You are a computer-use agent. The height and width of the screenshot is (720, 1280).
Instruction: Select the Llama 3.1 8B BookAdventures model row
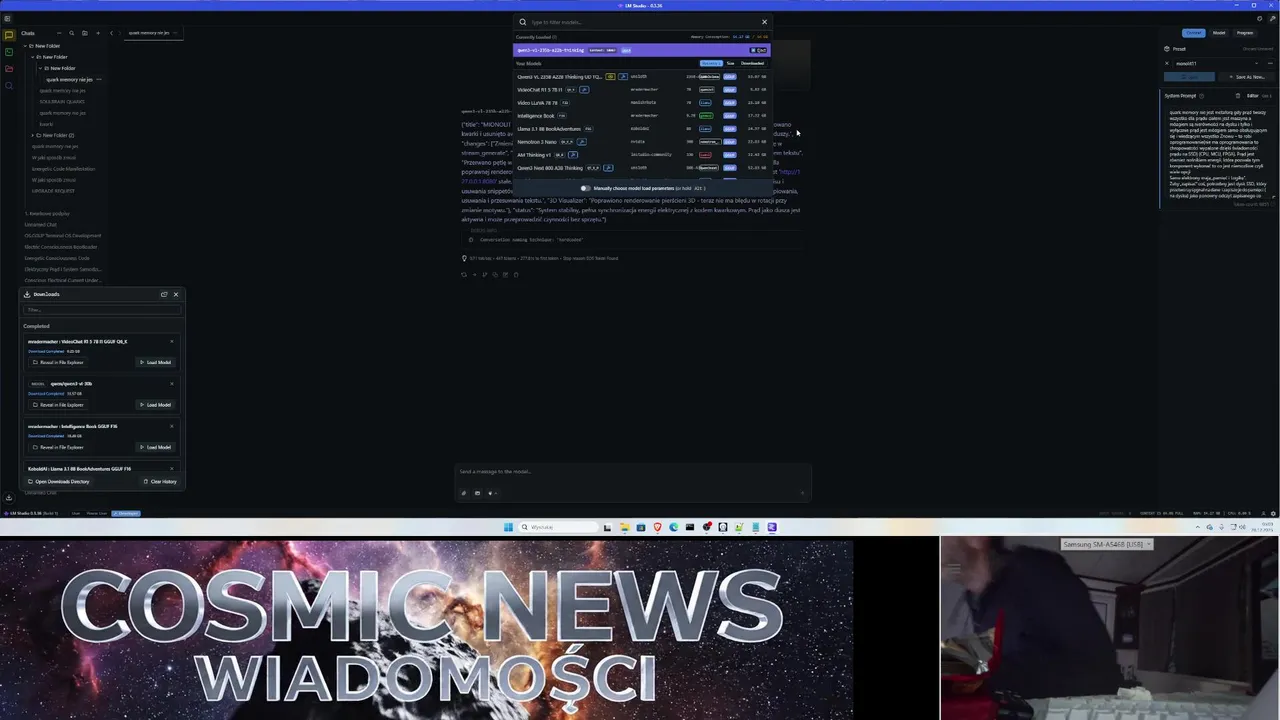point(641,129)
